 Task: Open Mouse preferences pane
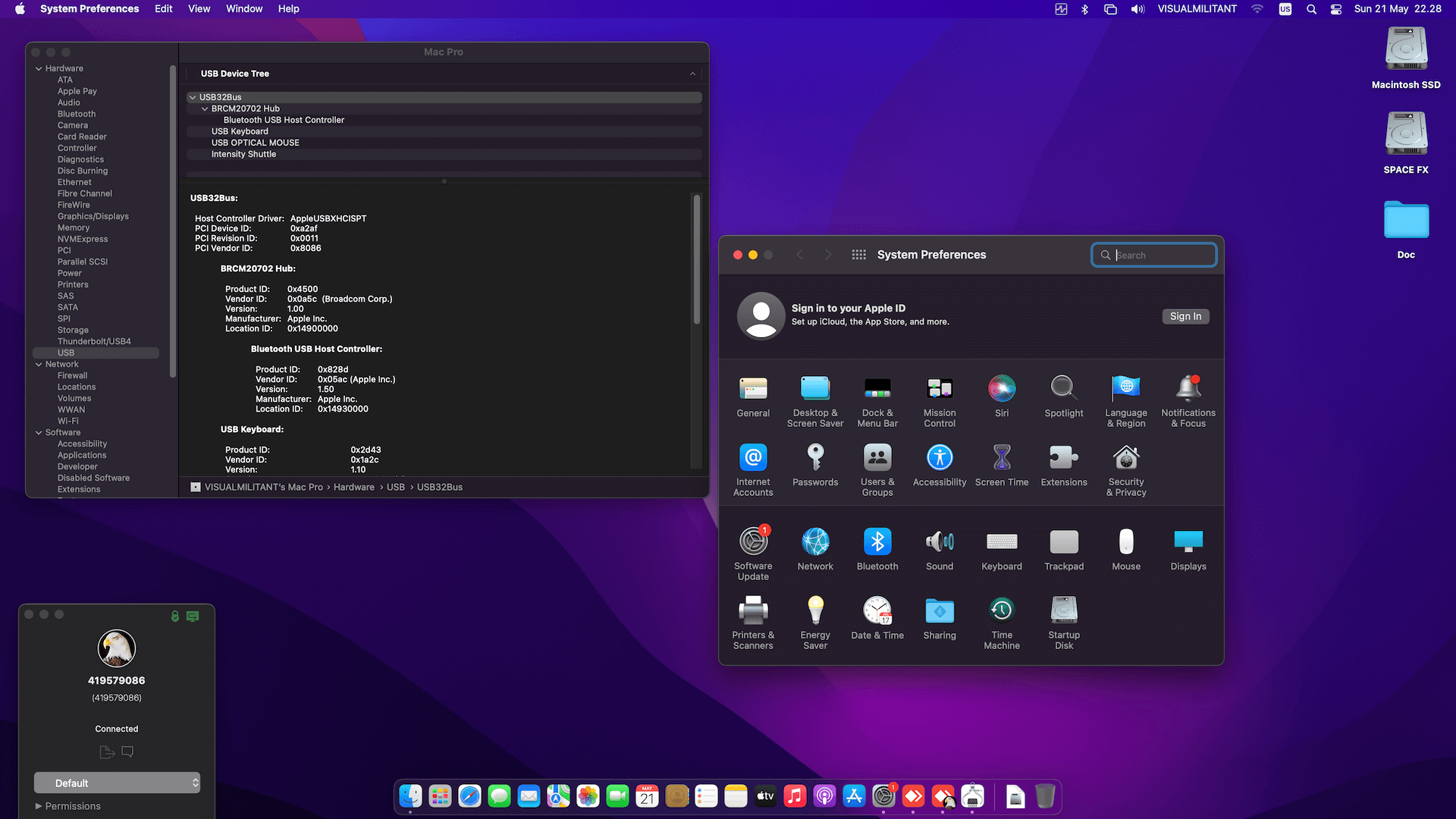(x=1126, y=550)
